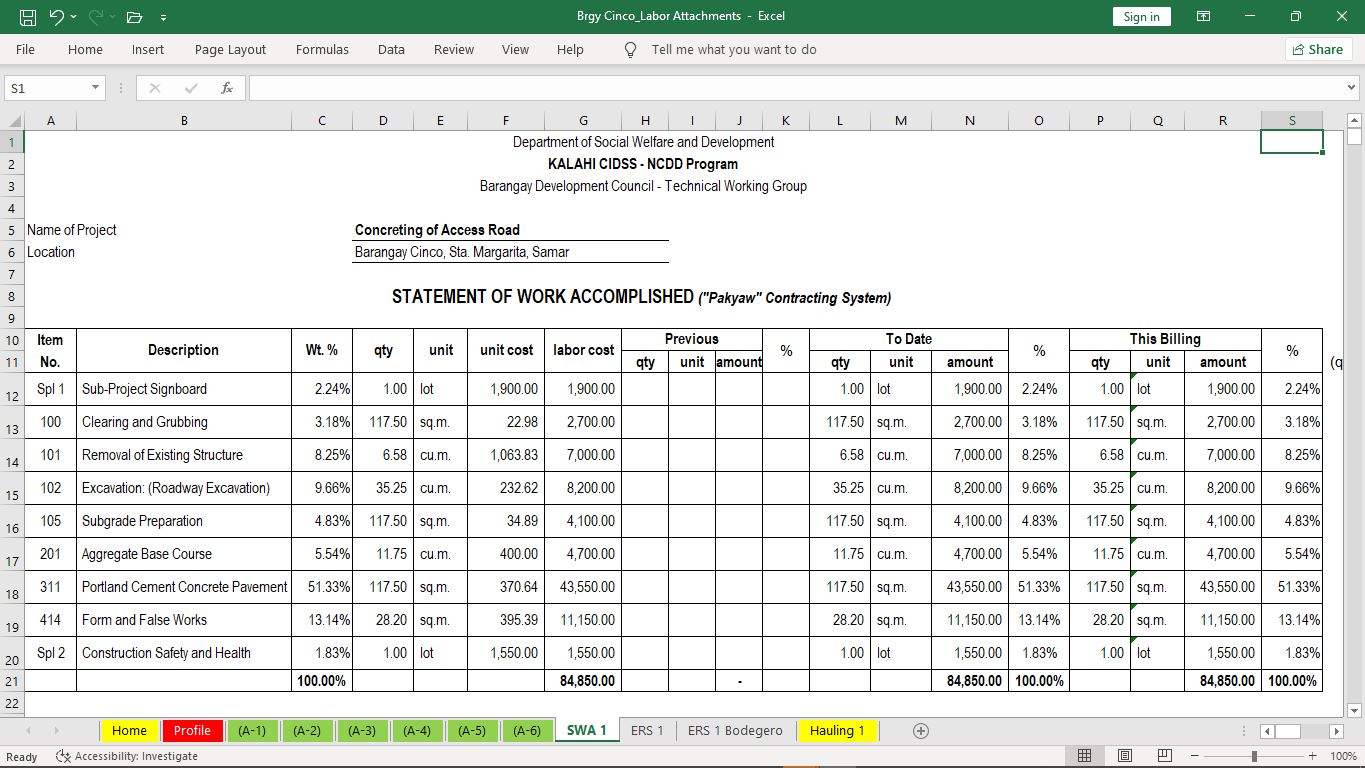Switch to Normal view

[x=1085, y=757]
